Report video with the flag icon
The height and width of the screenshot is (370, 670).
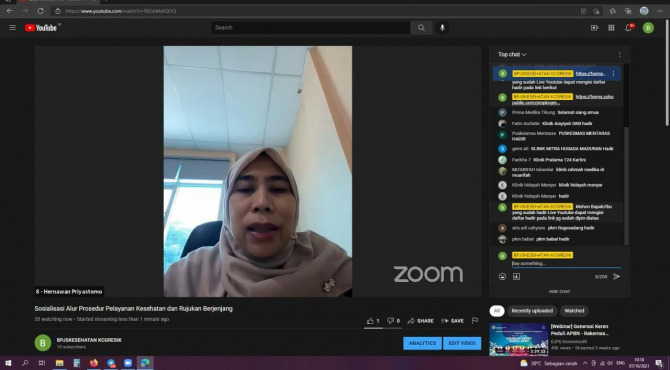[x=475, y=320]
